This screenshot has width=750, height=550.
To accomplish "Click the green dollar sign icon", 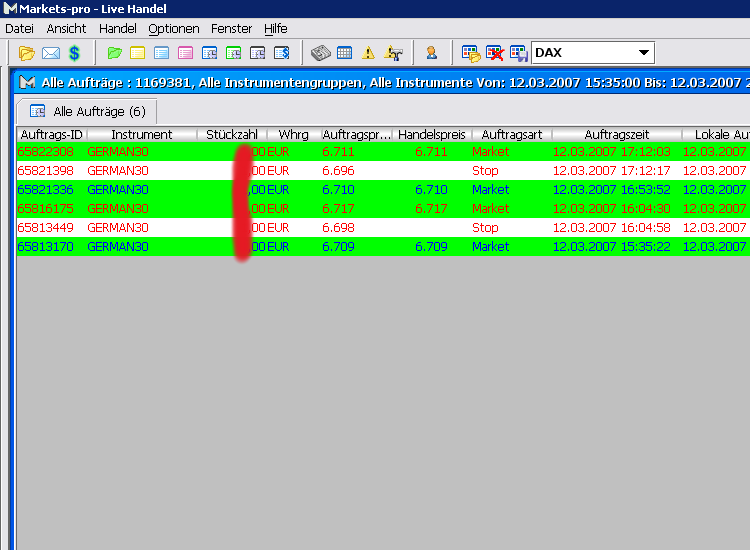I will (x=74, y=53).
